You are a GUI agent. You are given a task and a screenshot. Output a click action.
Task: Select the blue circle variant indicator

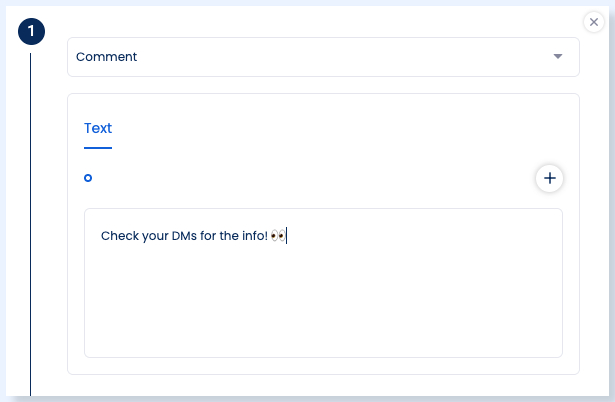tap(88, 178)
